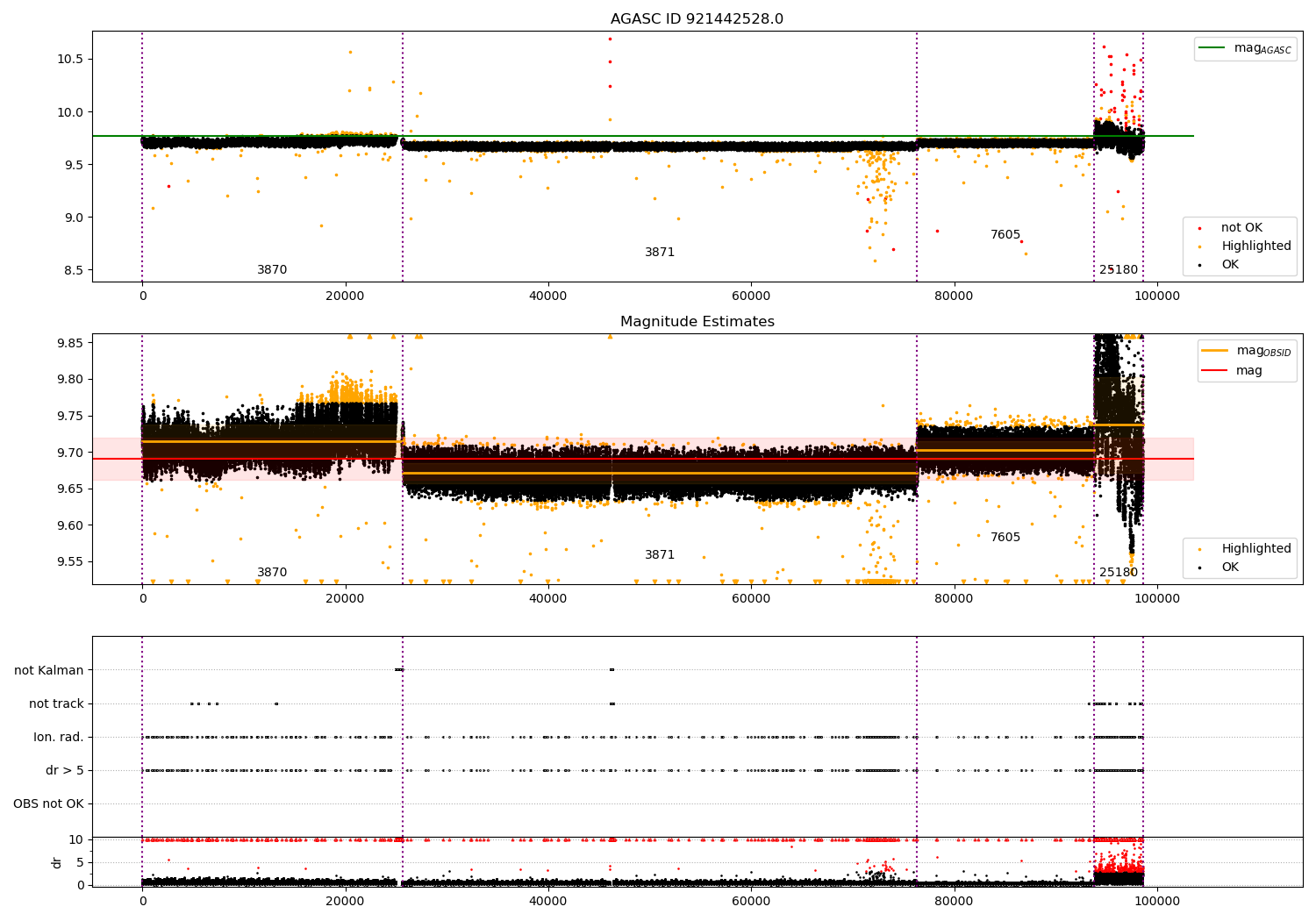
Task: Click the 40000 x-tick under the Magnitude Estimates plot
Action: coord(548,599)
